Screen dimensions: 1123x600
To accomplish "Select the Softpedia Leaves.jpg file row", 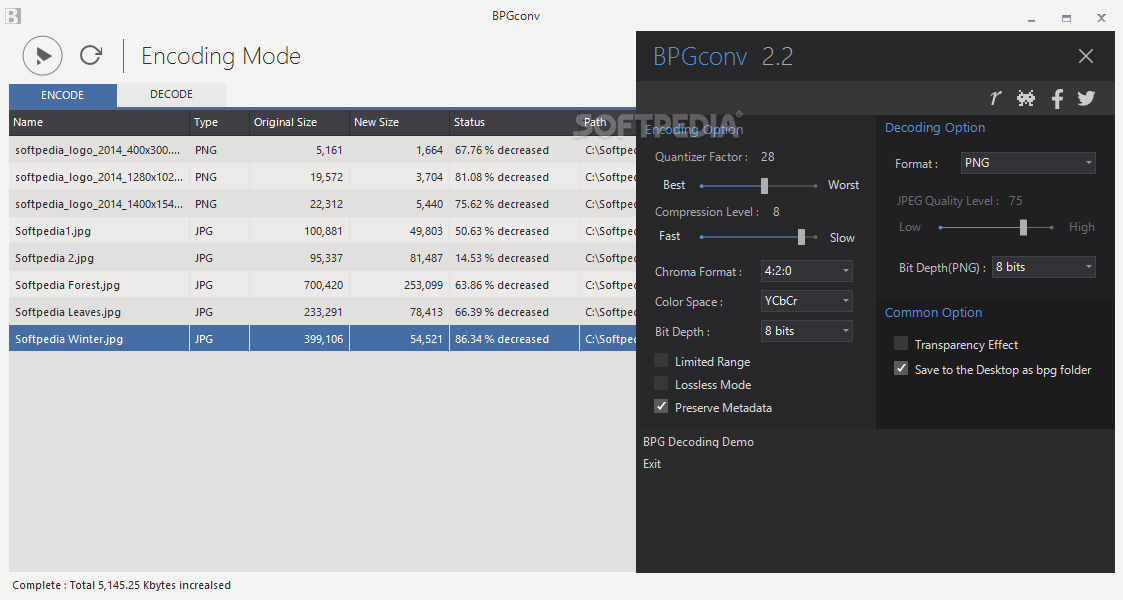I will [322, 312].
